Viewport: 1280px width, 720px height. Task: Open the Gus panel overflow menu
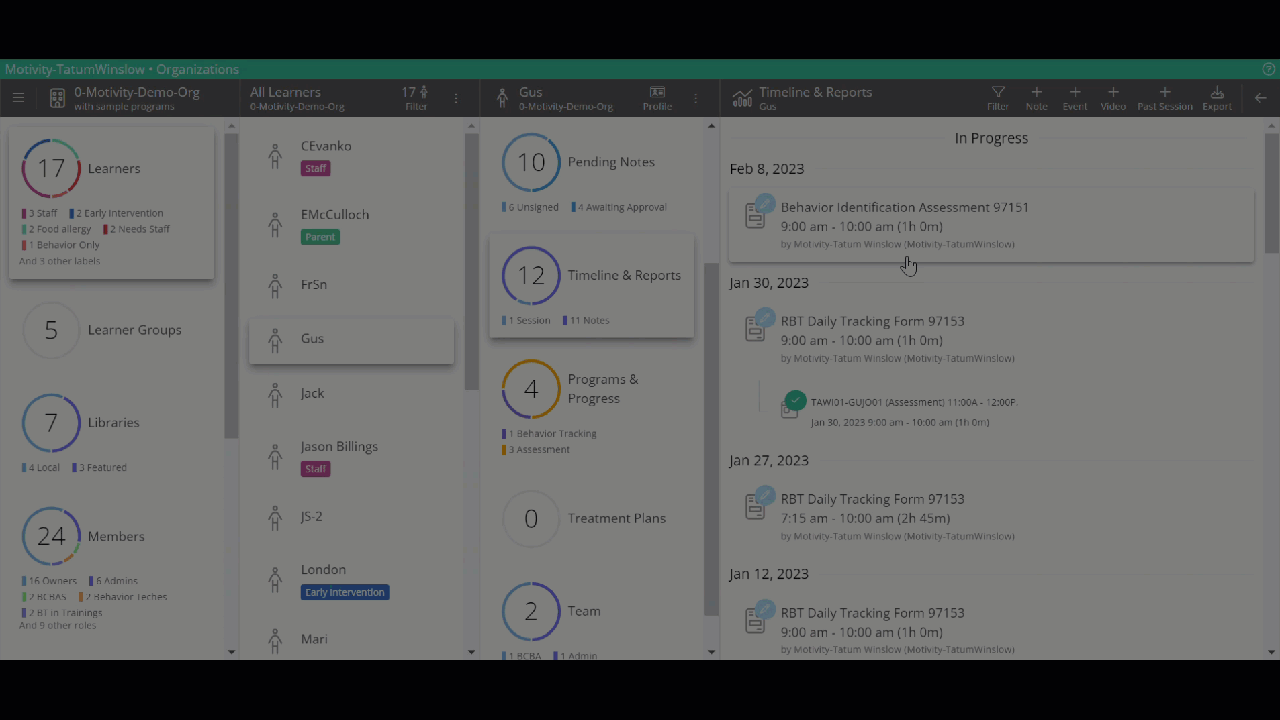pos(696,98)
